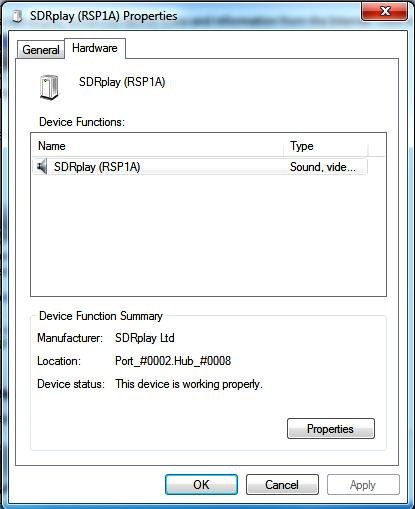The image size is (415, 509).
Task: Select SDRplay (RSP1A) row in Device Functions
Action: coord(200,166)
